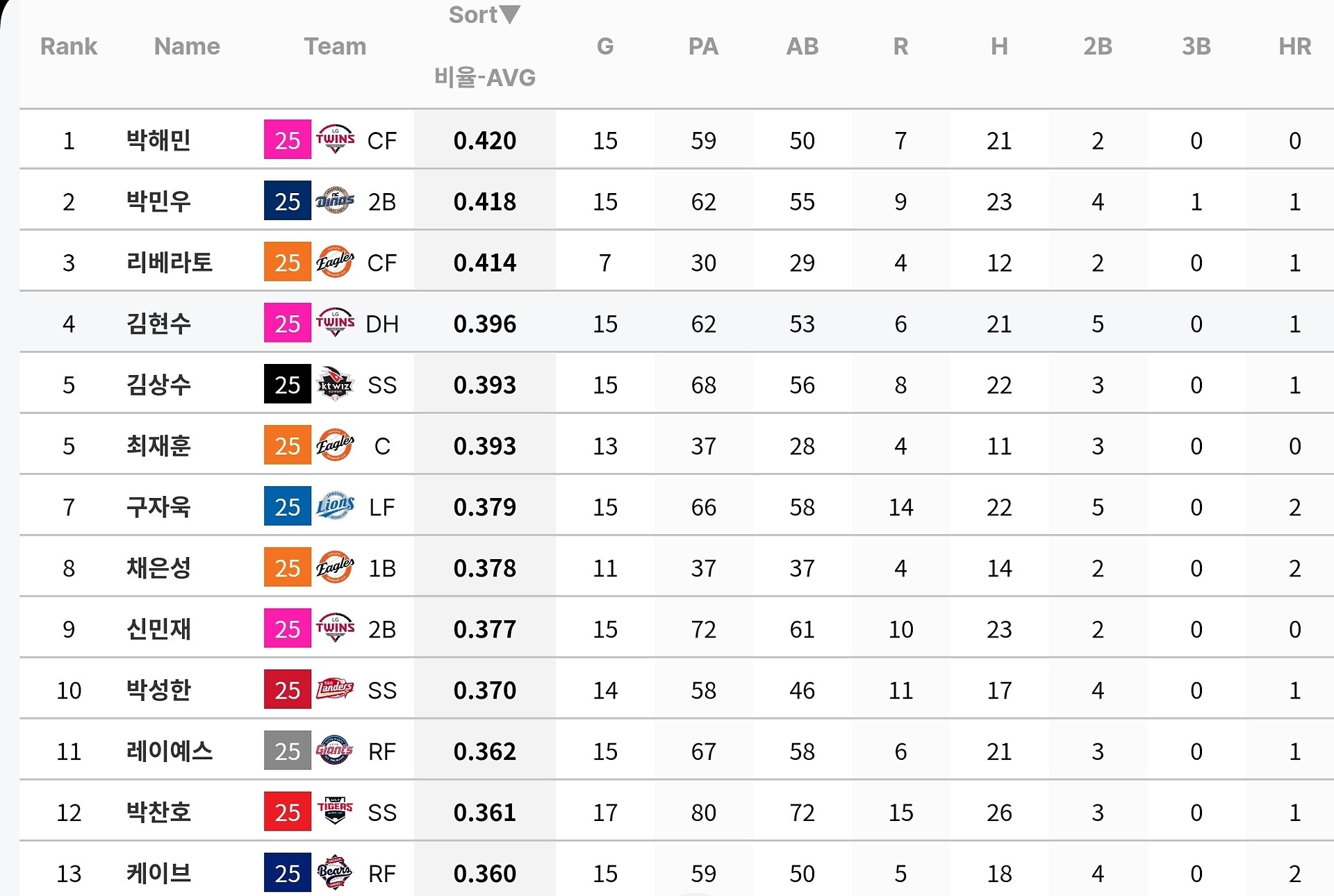Click Doosan Bears logo beside 케이브
Viewport: 1334px width, 896px height.
coord(335,872)
